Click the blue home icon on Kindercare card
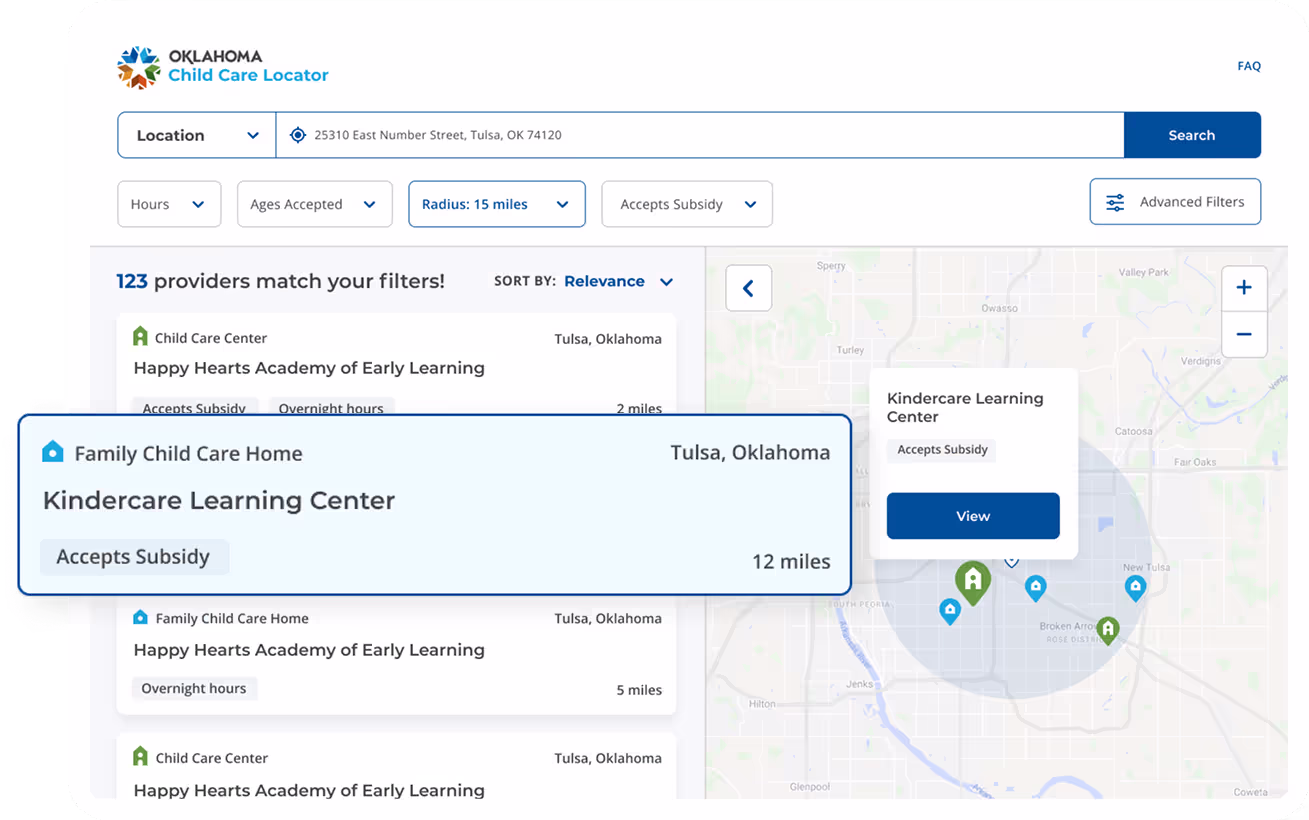This screenshot has height=820, width=1309. 53,452
